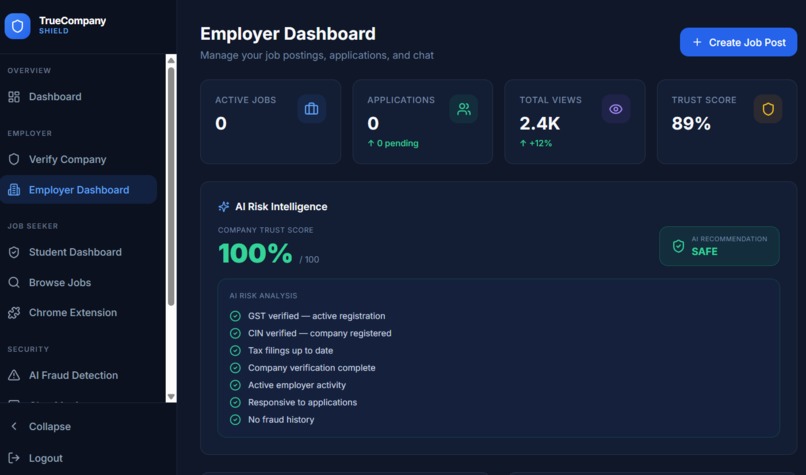Click the TrueCompany Shield logo icon
Image resolution: width=806 pixels, height=475 pixels.
[17, 26]
